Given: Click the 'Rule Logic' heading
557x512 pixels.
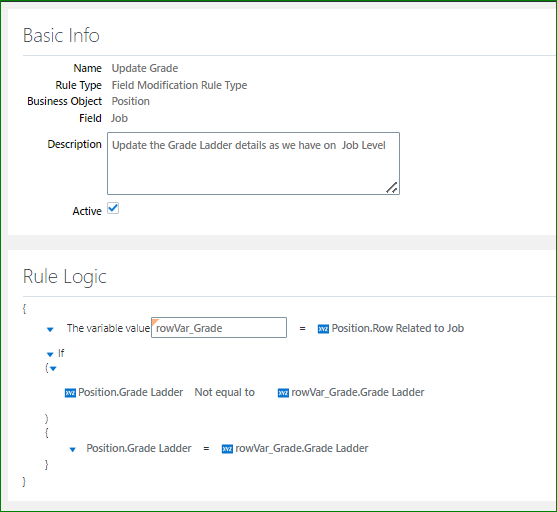Looking at the screenshot, I should coord(65,276).
